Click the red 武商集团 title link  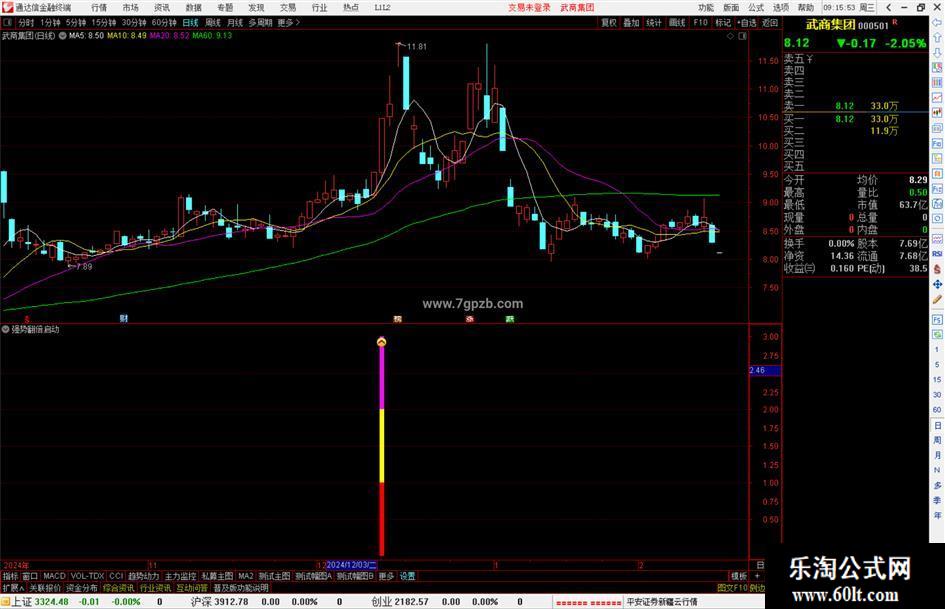(577, 7)
